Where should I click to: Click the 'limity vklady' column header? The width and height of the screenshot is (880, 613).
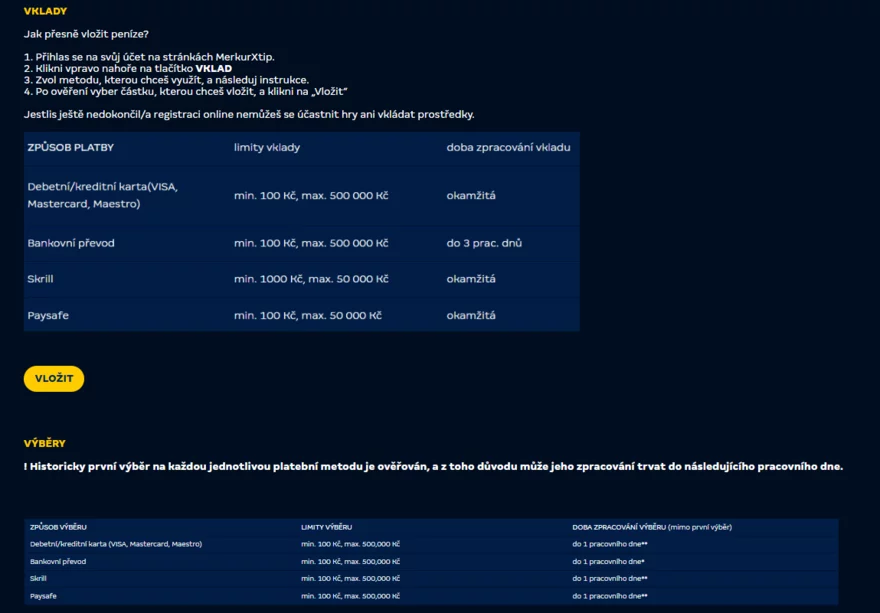tap(267, 148)
